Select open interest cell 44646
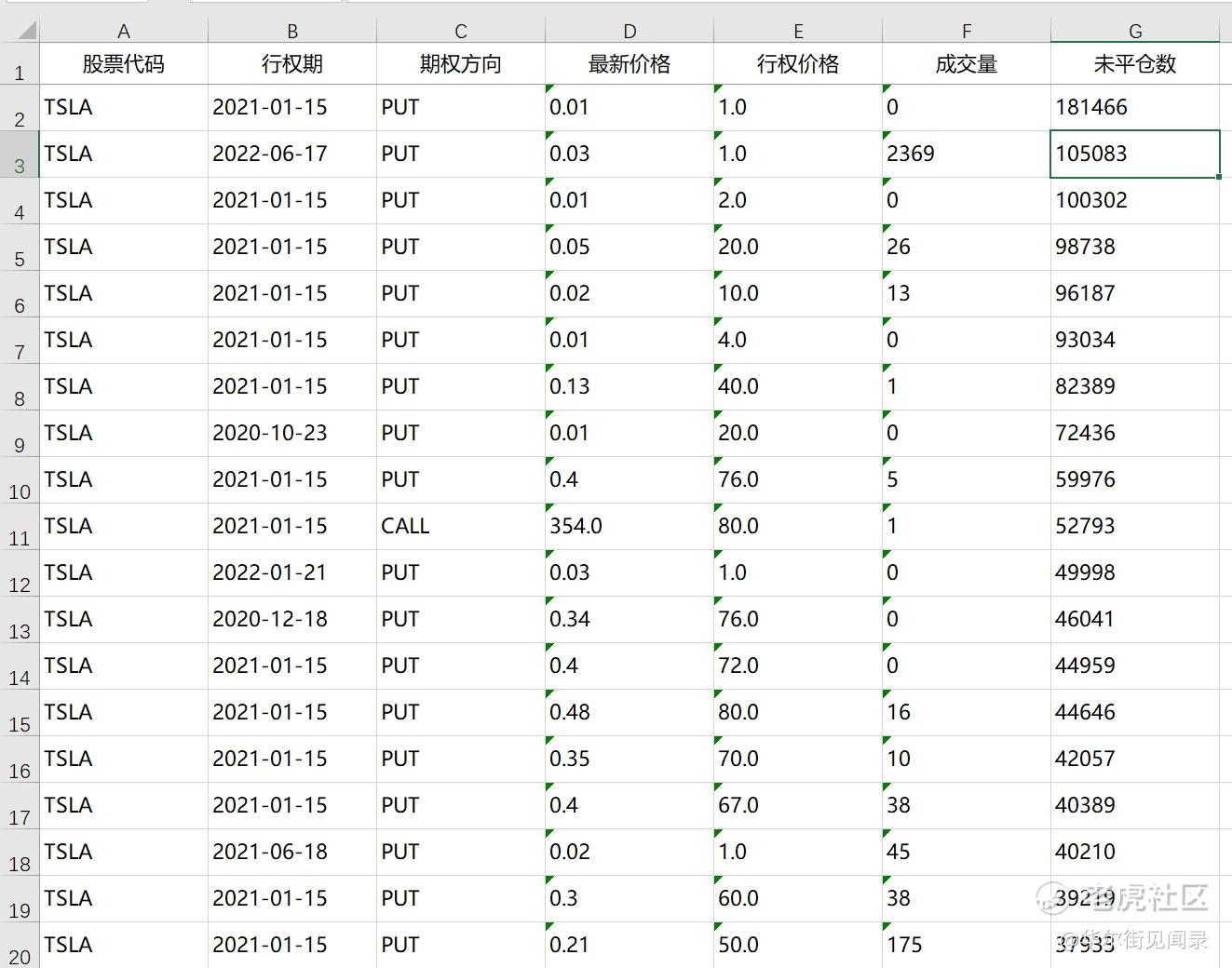1232x968 pixels. [x=1134, y=712]
